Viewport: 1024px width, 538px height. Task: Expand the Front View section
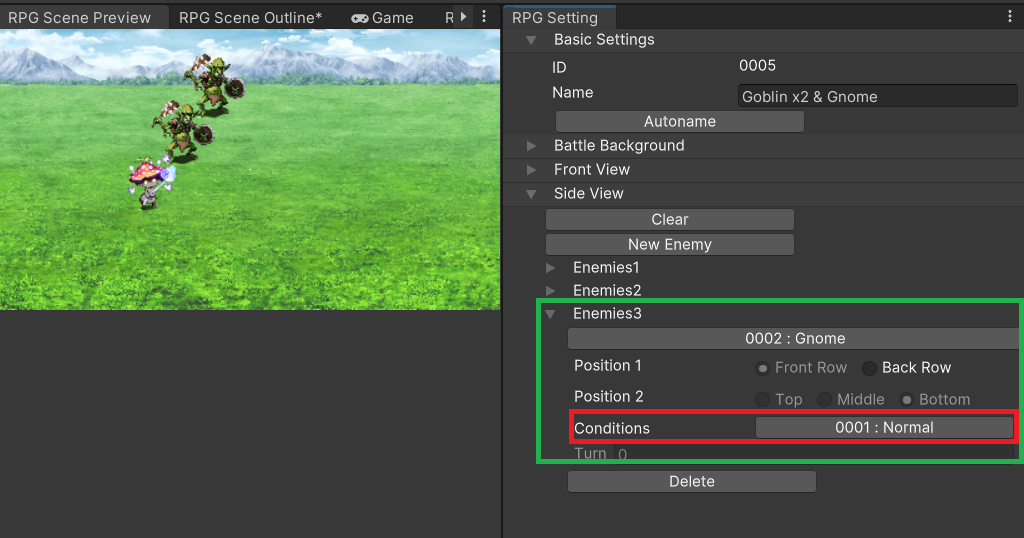point(531,170)
